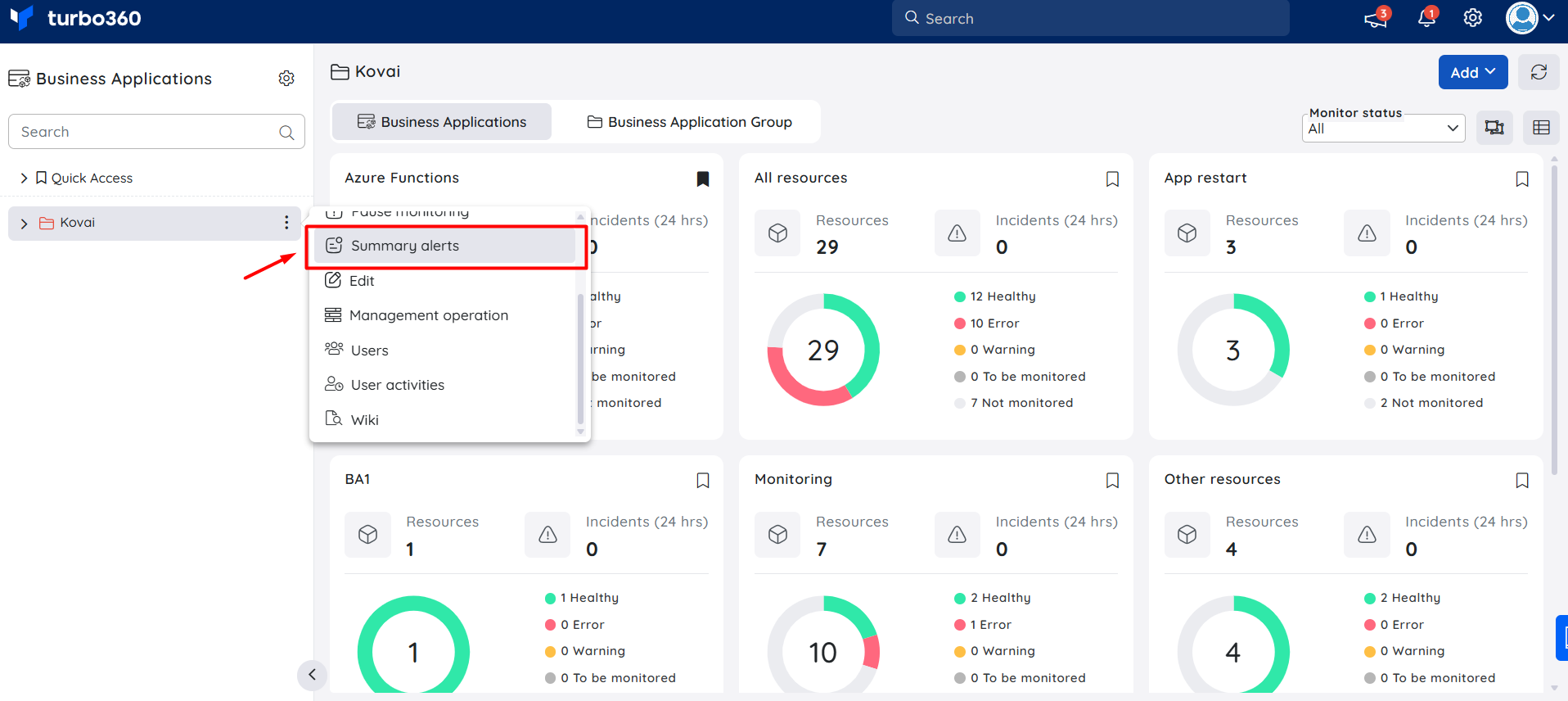Click '12 Healthy' in All resources legend

click(995, 296)
